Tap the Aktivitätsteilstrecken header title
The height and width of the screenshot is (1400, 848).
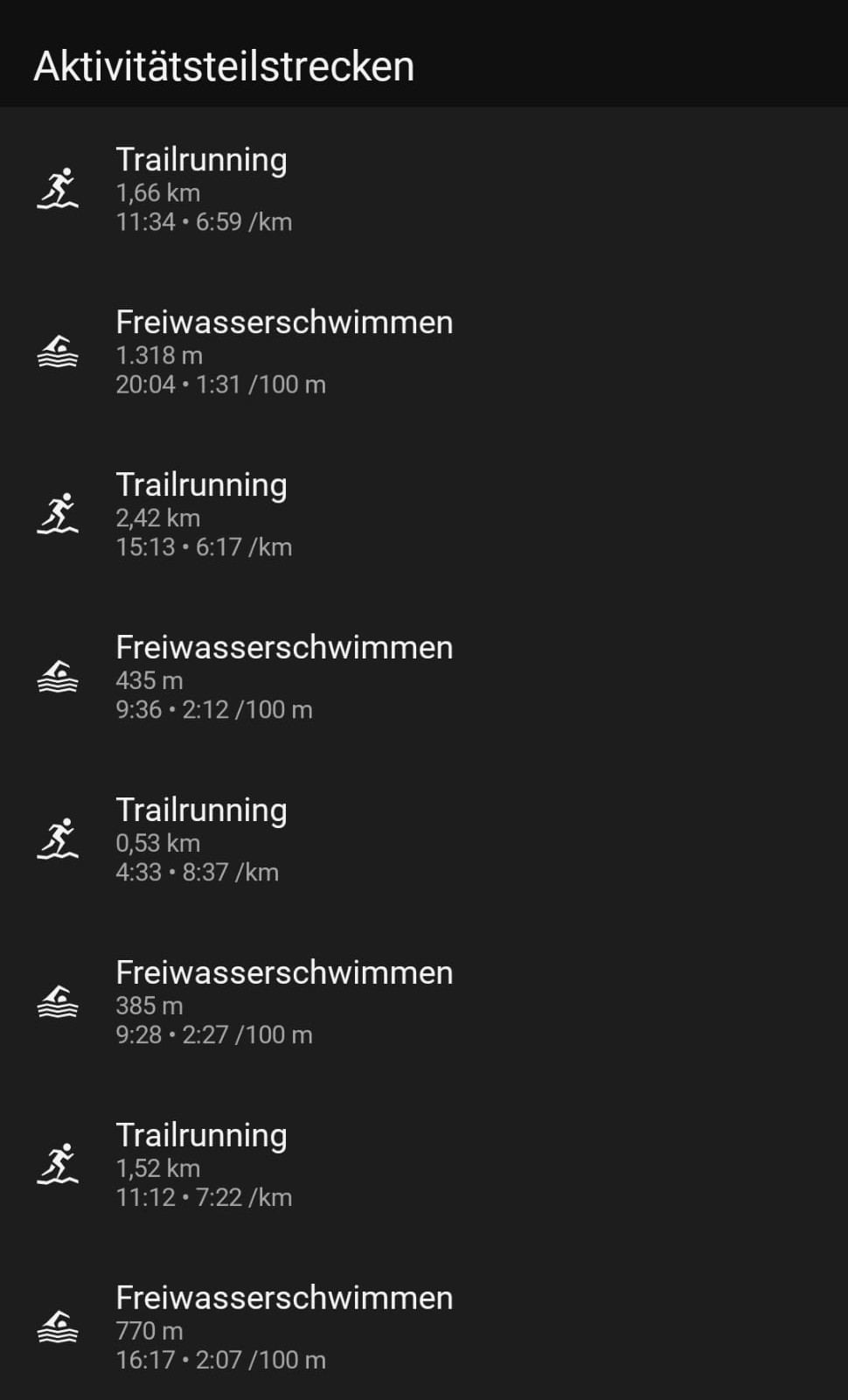224,66
